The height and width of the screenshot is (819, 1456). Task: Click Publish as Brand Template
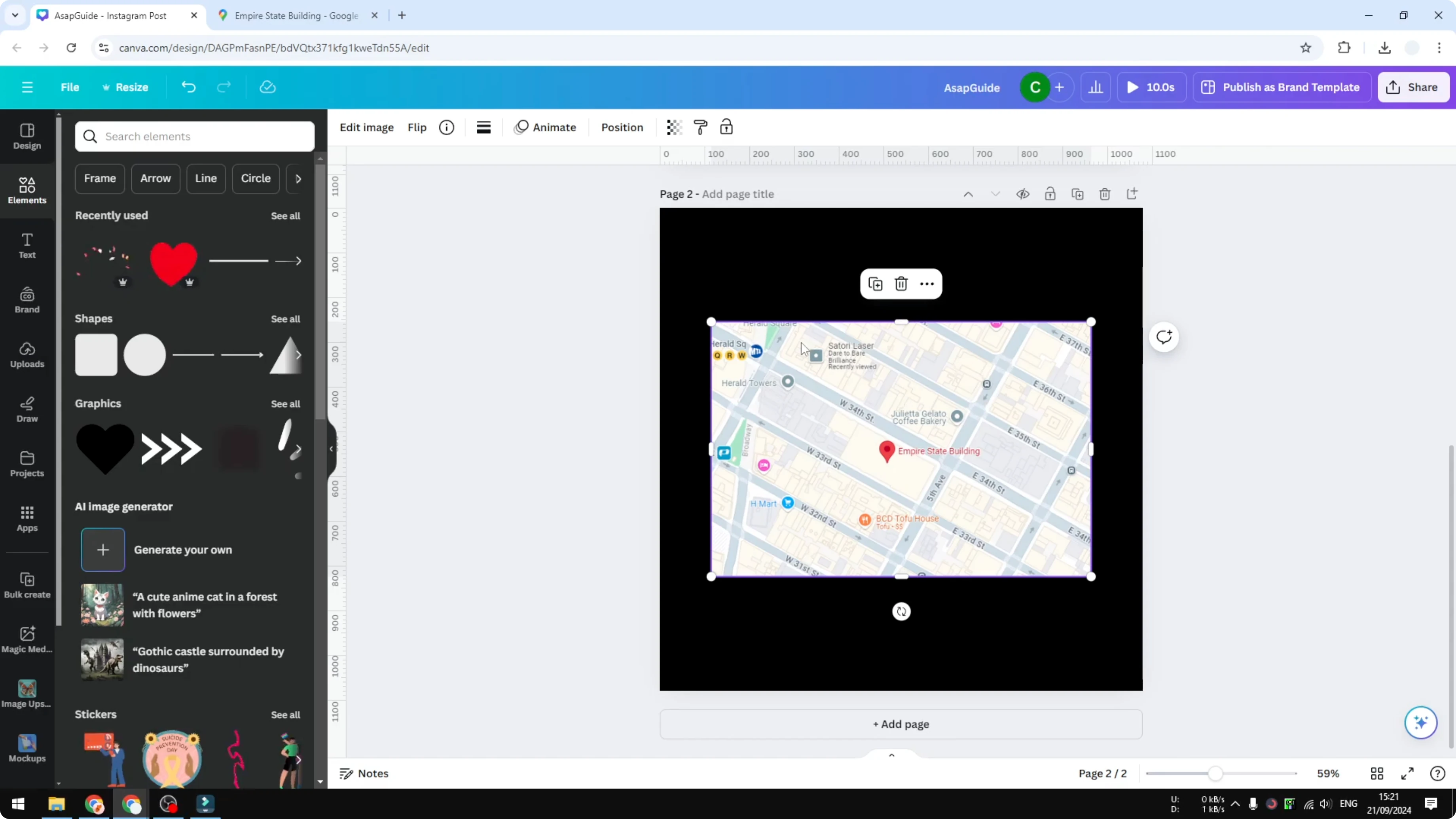(1282, 87)
